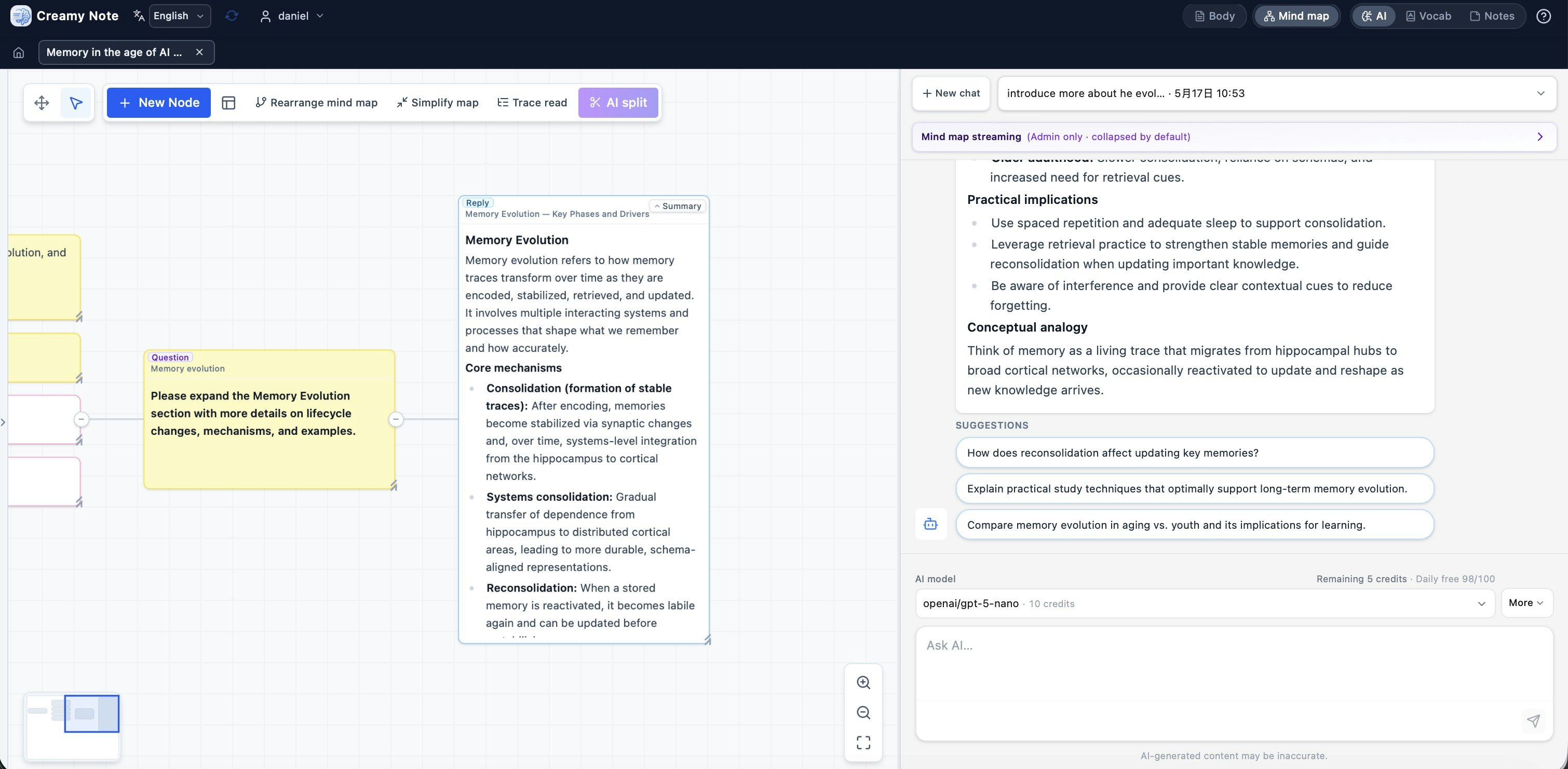Click the Reply tag on the reply node
This screenshot has height=769, width=1568.
(x=477, y=202)
